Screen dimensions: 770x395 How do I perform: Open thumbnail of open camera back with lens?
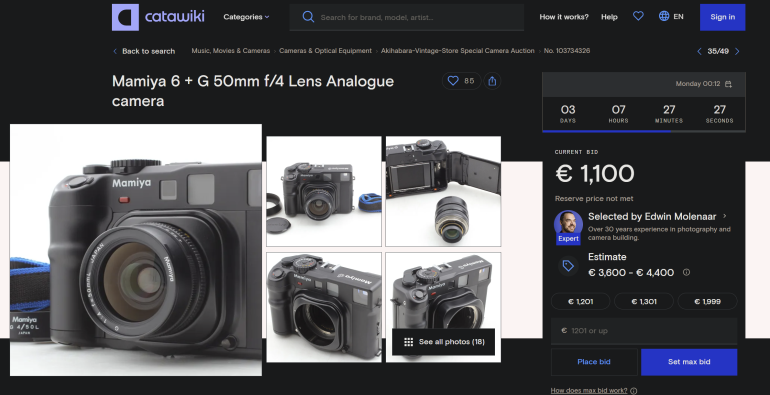point(443,191)
